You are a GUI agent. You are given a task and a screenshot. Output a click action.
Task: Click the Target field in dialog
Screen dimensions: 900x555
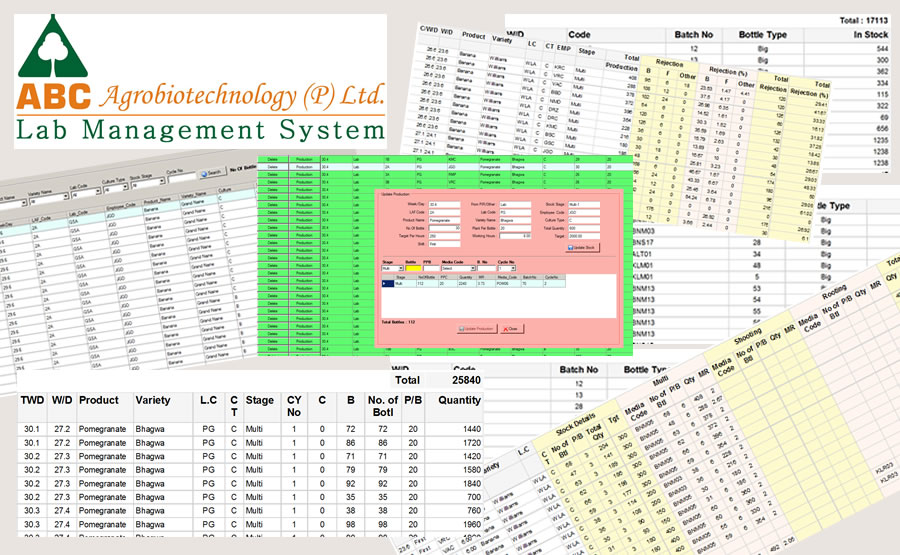coord(584,236)
